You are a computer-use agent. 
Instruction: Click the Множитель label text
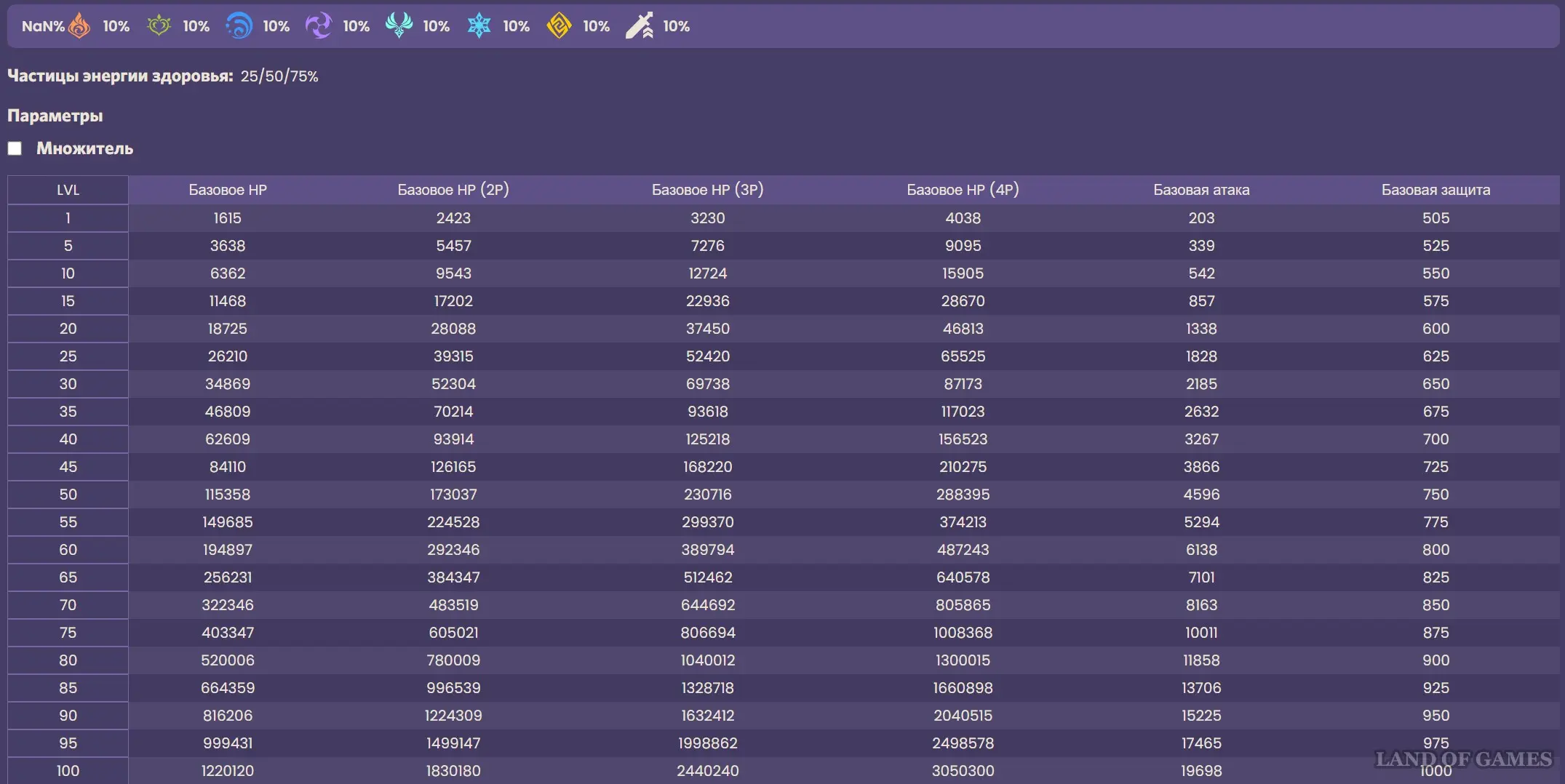(x=84, y=148)
